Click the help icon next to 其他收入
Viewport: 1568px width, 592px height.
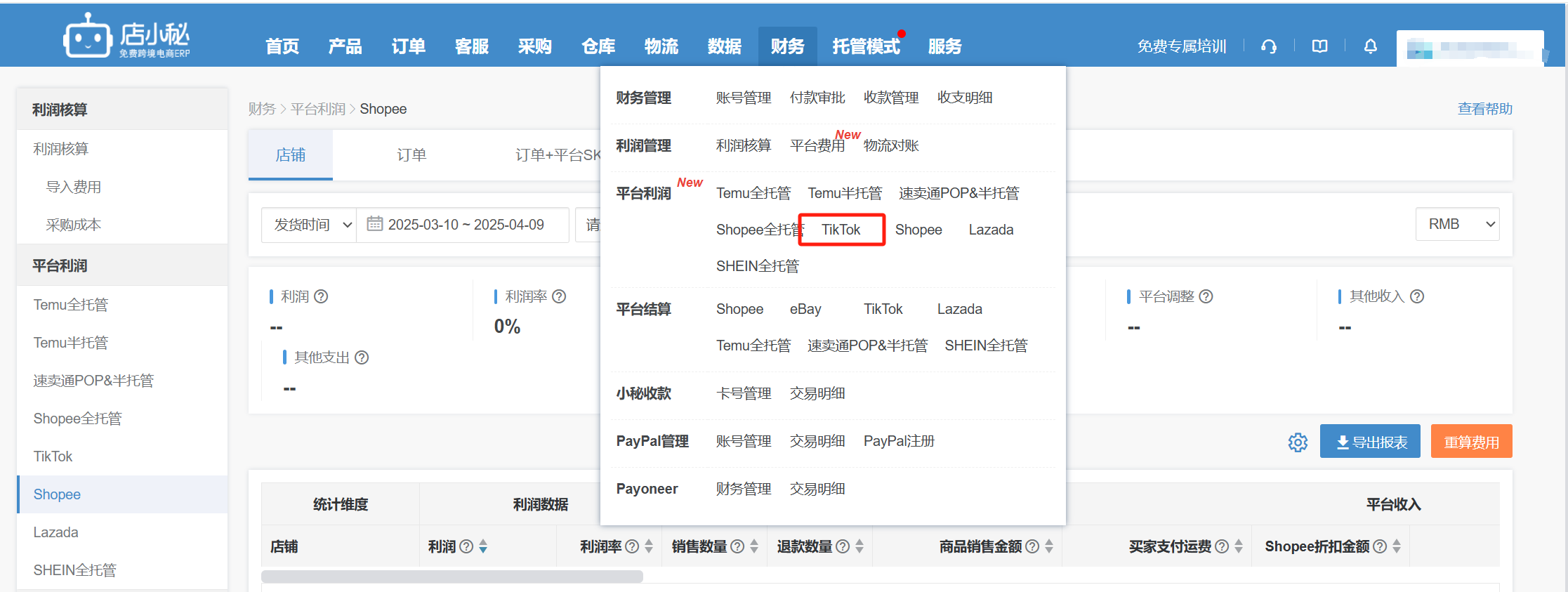[x=1417, y=296]
